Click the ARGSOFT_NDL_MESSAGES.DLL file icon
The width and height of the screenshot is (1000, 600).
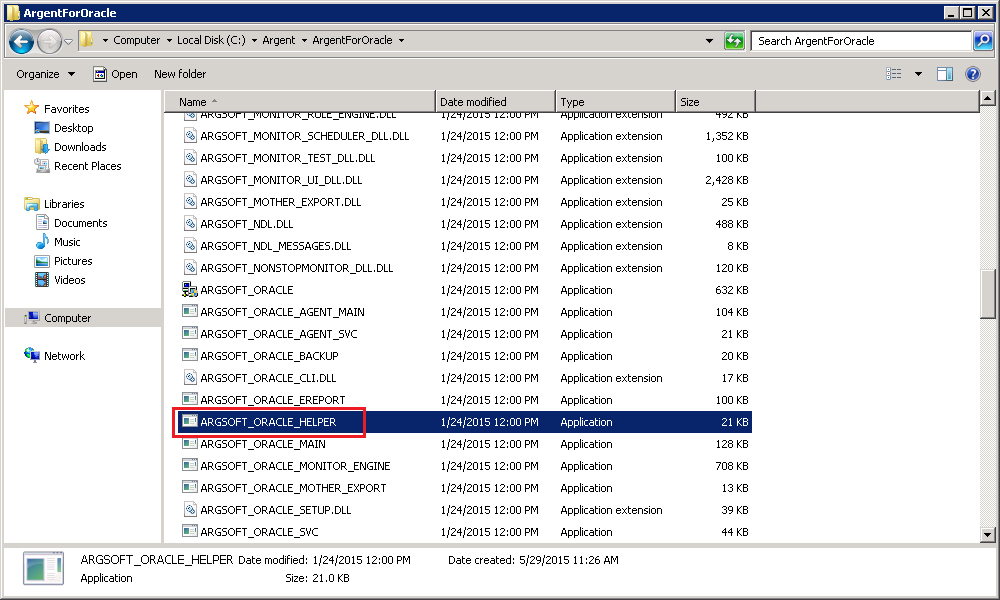(x=190, y=245)
